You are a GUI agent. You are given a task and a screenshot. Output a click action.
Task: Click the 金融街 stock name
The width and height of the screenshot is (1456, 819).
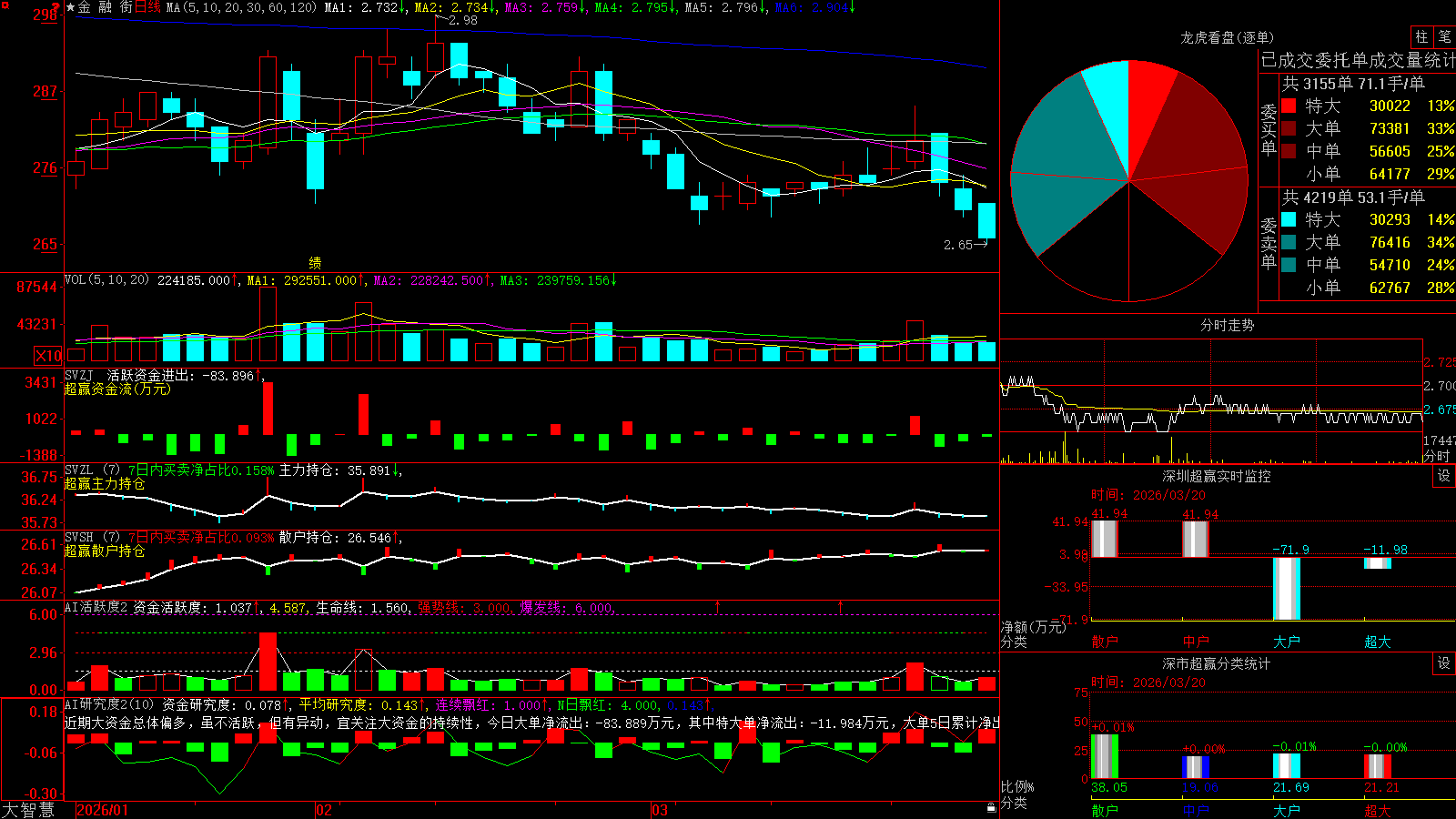point(106,7)
